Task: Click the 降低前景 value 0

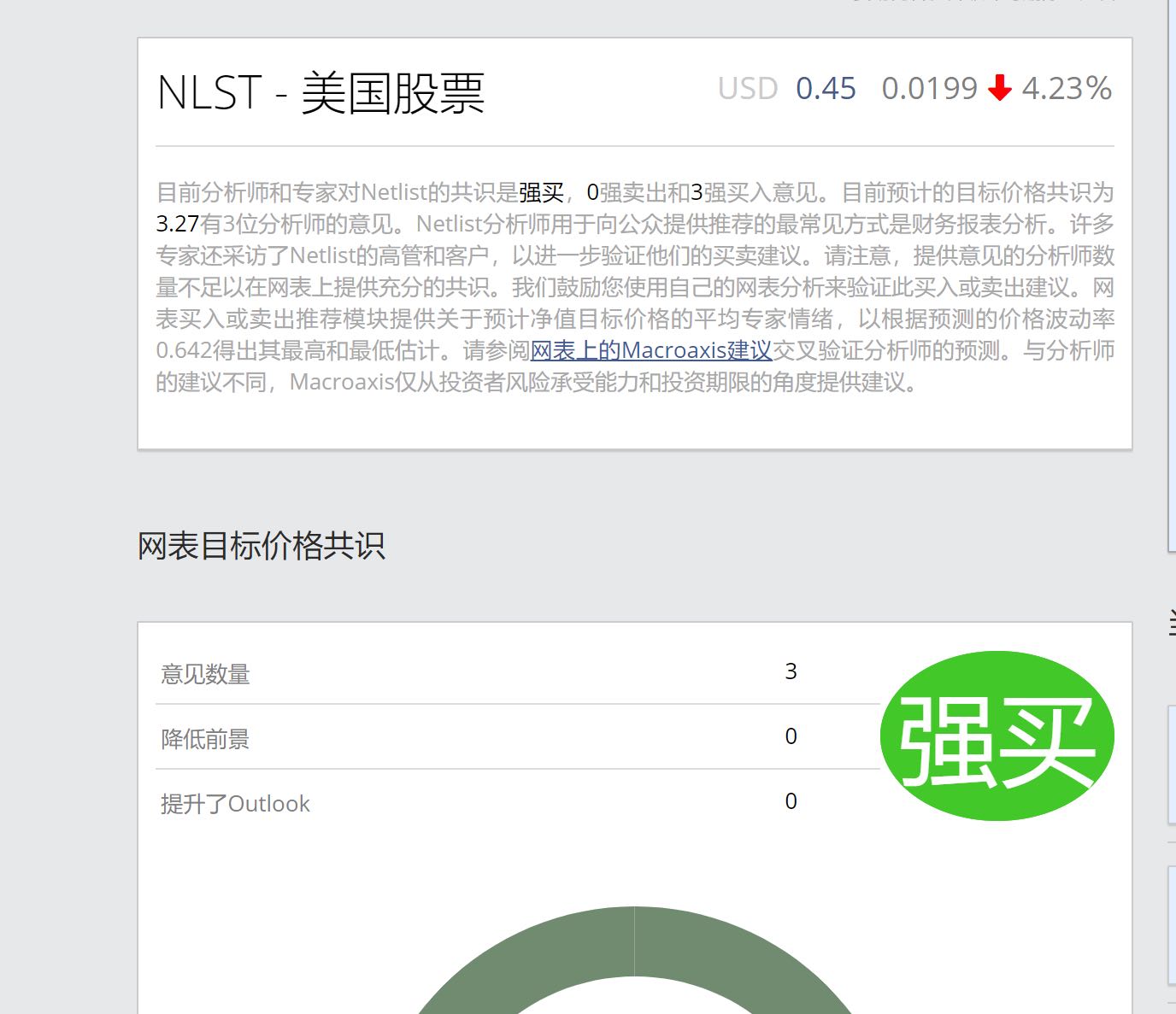Action: point(791,736)
